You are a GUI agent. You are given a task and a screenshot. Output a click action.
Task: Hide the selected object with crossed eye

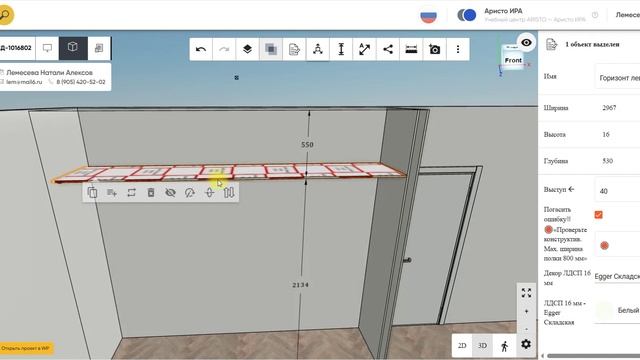(171, 192)
